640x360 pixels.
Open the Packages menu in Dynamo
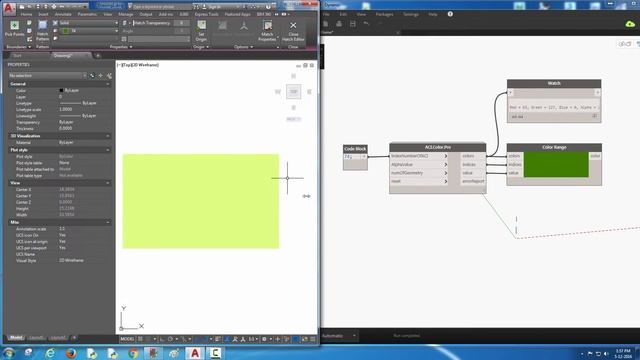click(x=384, y=14)
